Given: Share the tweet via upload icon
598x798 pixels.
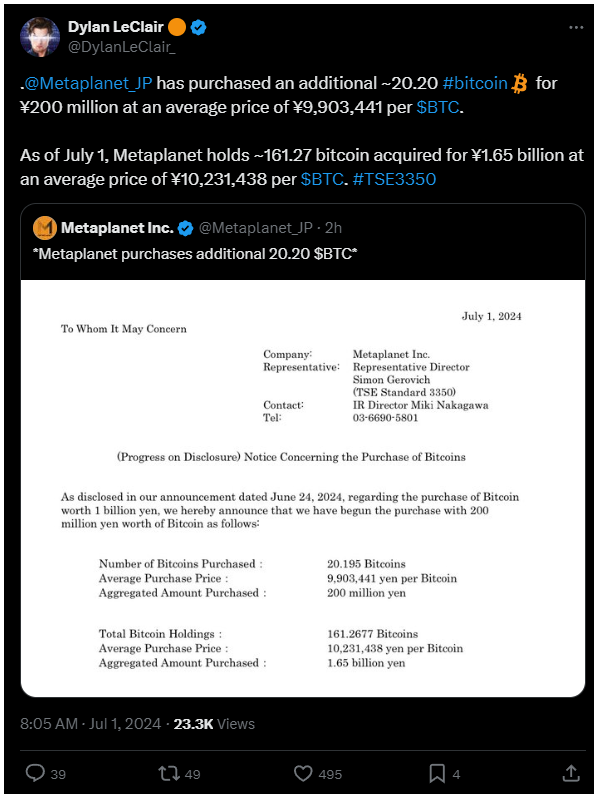Looking at the screenshot, I should [x=571, y=773].
